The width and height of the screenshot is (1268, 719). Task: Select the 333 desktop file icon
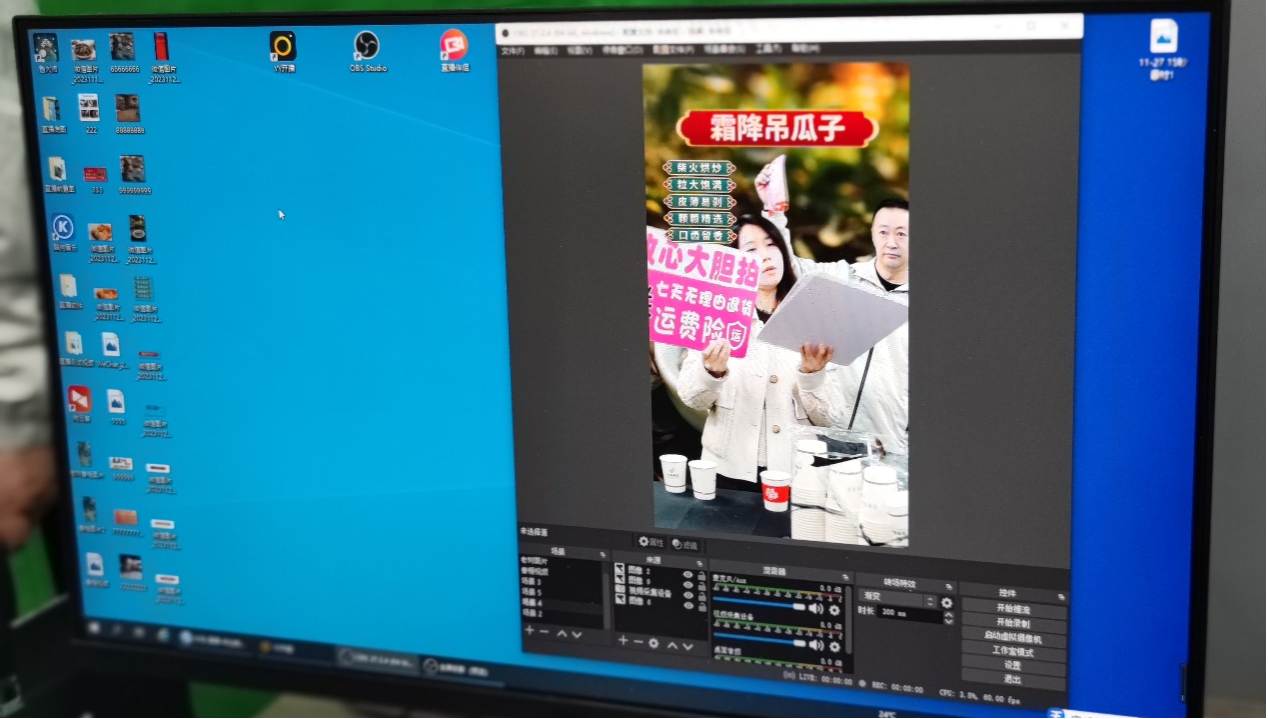point(96,178)
